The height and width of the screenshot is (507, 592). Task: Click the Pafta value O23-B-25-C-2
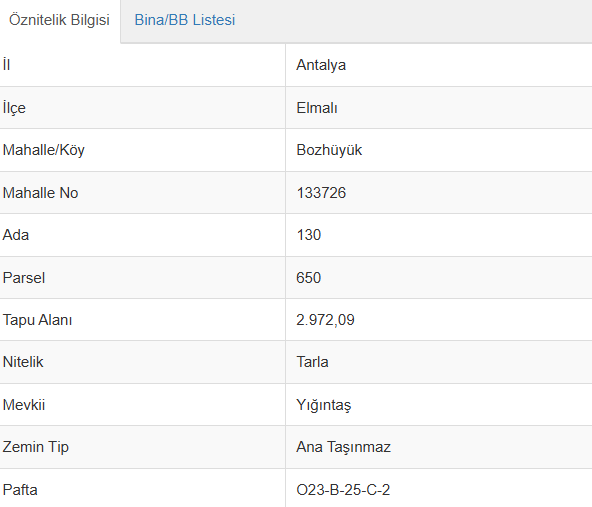(x=343, y=490)
